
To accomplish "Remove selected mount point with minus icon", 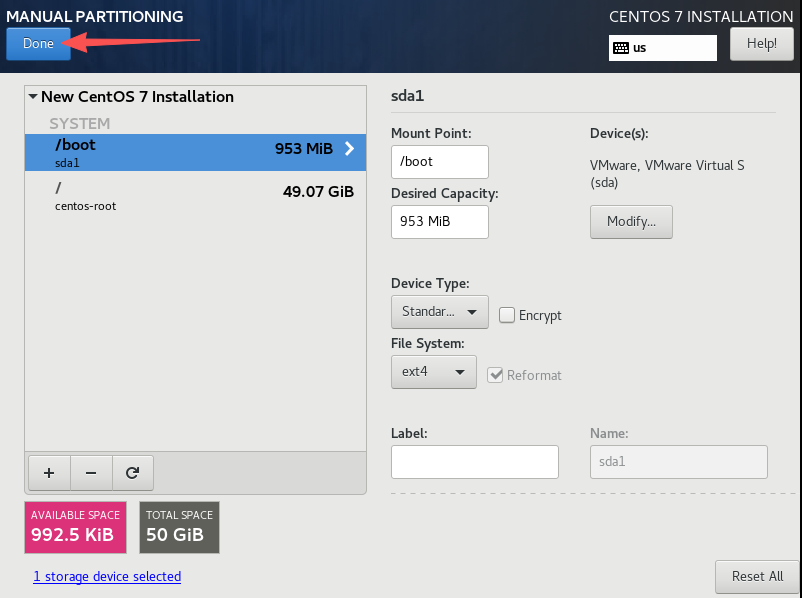I will (x=91, y=473).
